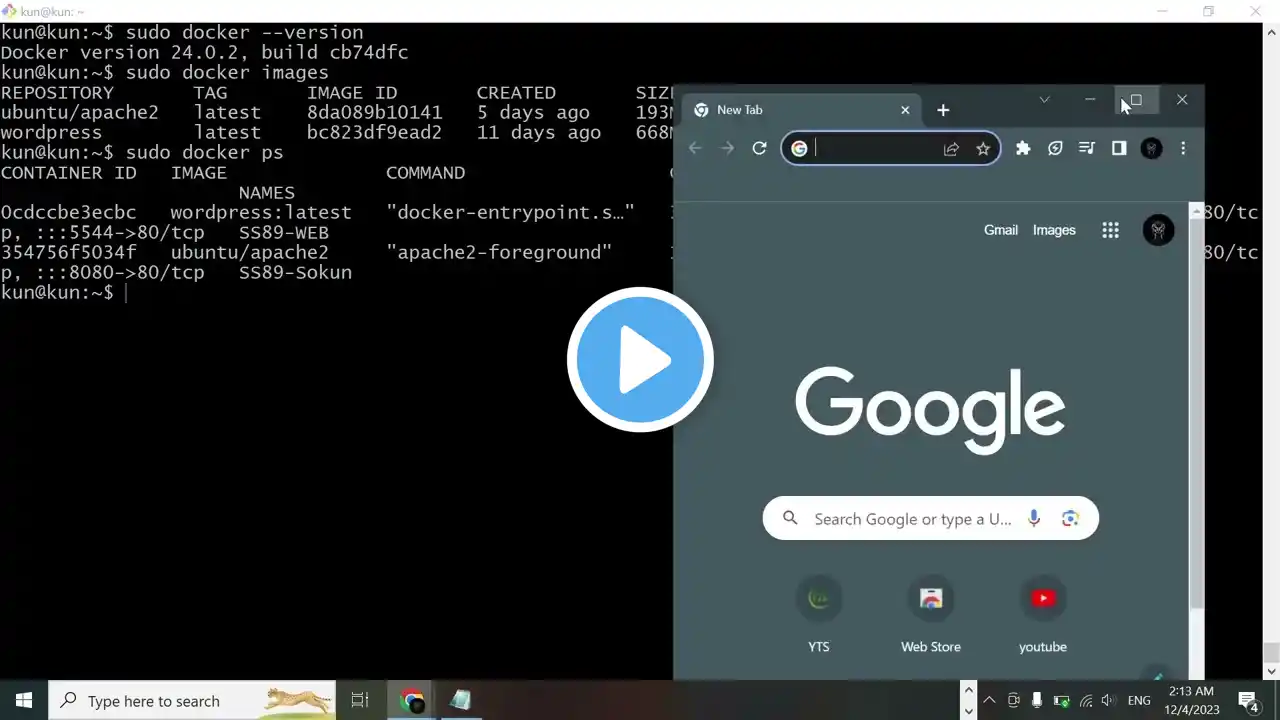Open the Gmail link

coord(1001,230)
